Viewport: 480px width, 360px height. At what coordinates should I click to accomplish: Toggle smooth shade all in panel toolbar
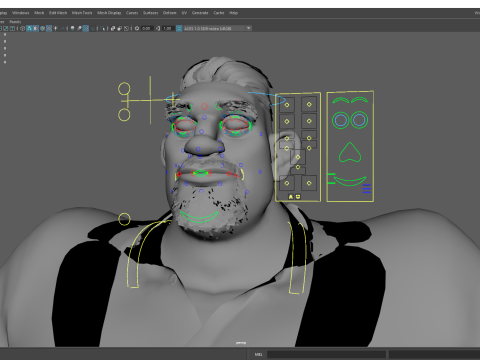tap(29, 28)
